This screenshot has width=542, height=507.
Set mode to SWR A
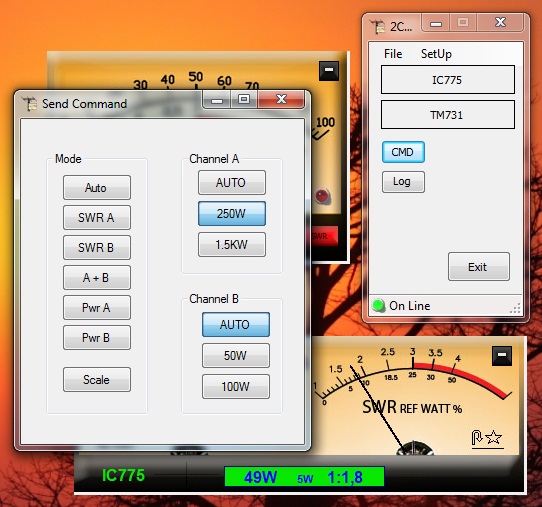(97, 218)
